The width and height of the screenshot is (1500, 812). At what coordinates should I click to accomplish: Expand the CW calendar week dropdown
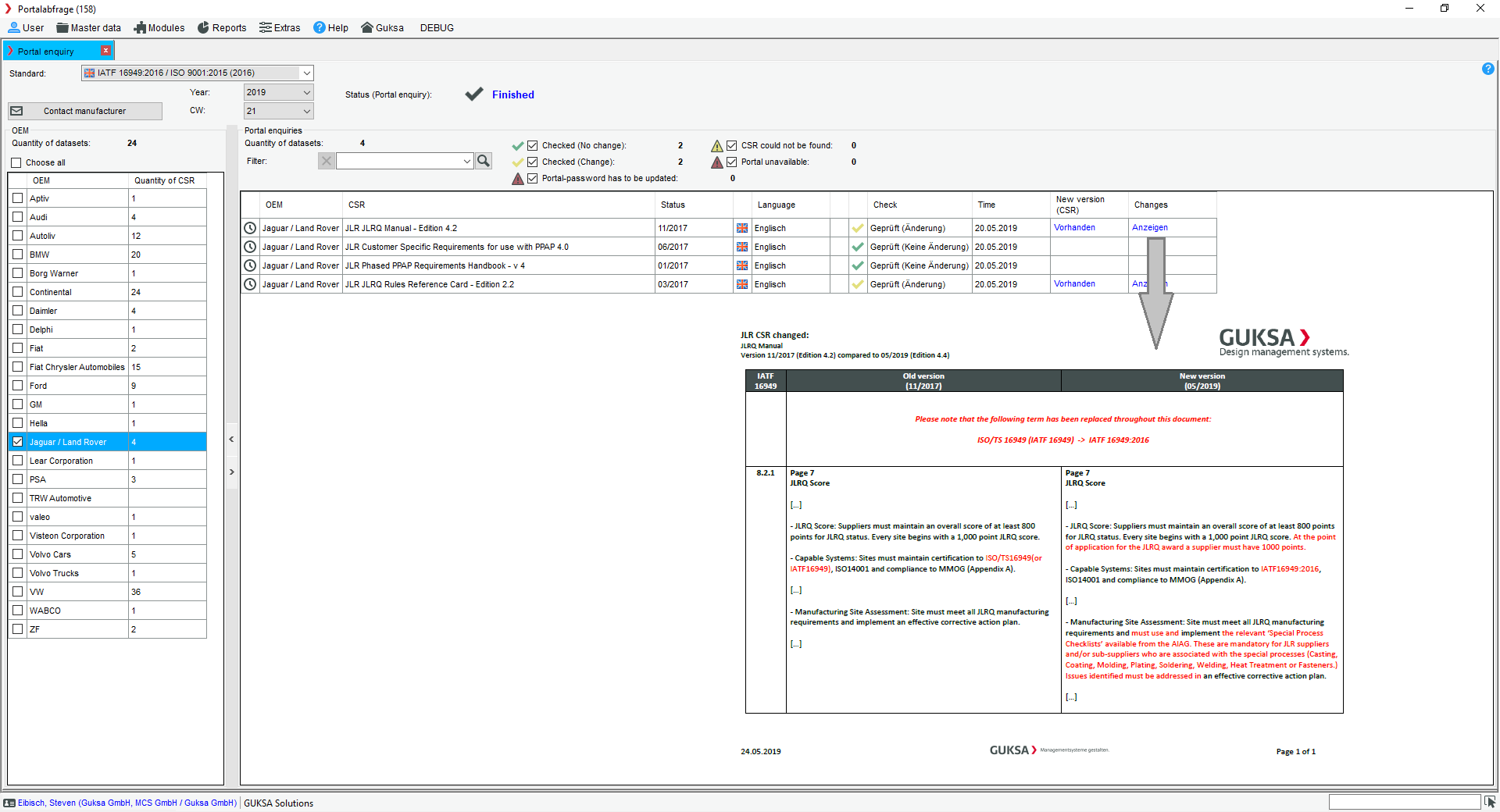[307, 111]
